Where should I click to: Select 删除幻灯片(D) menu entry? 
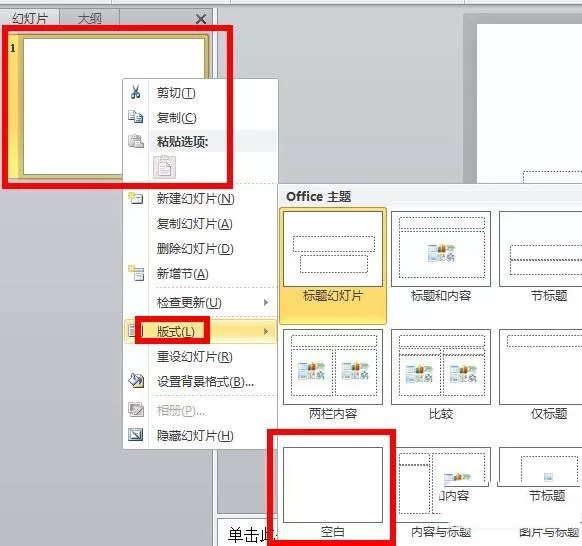click(195, 248)
